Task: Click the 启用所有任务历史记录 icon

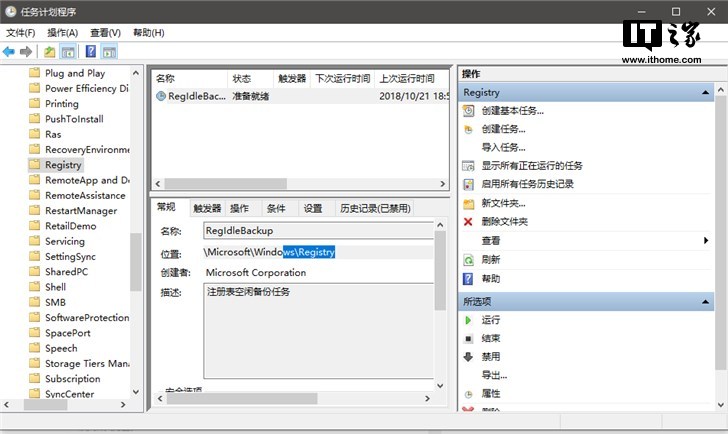Action: 468,184
